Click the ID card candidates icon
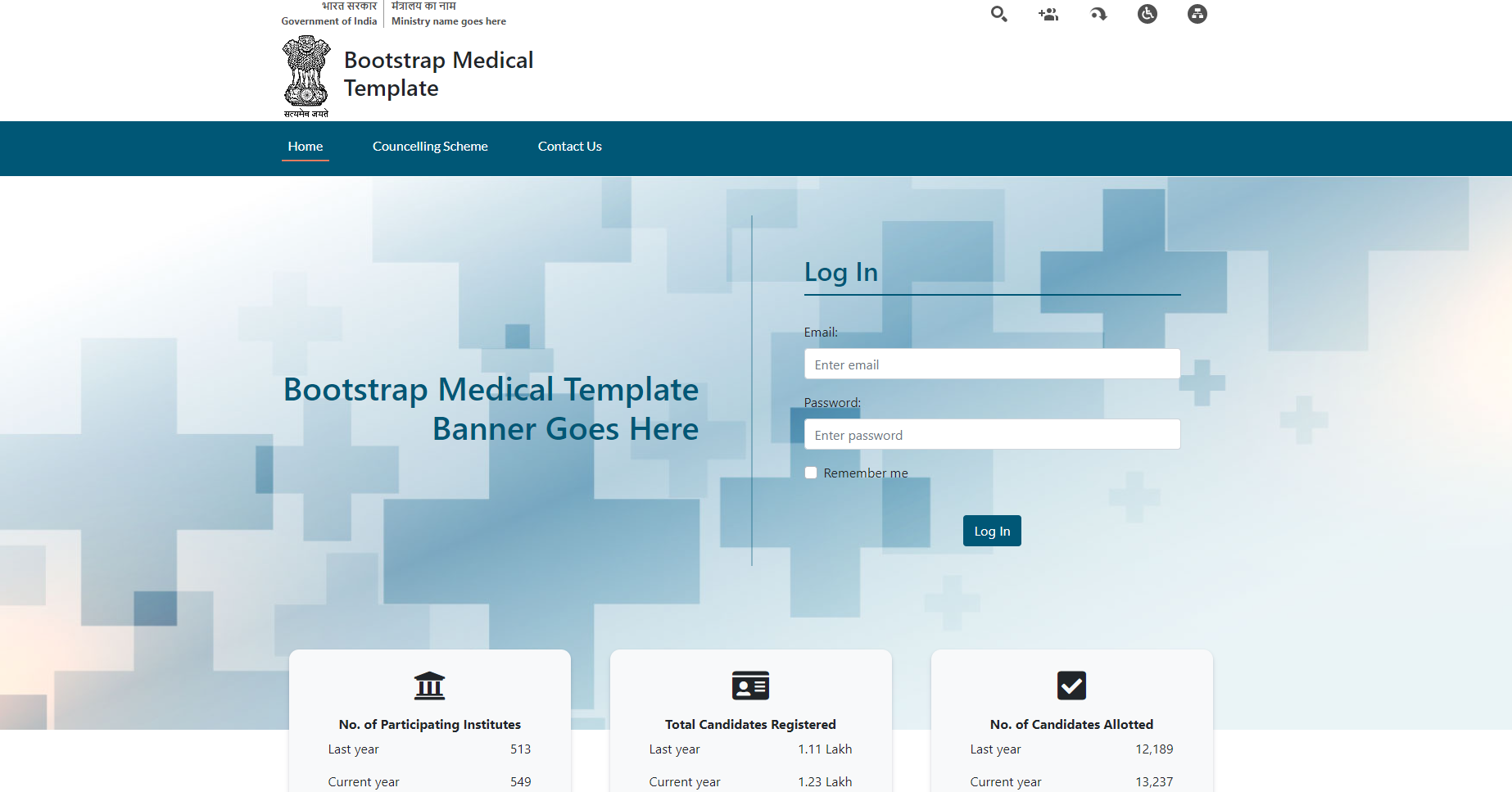Viewport: 1512px width, 792px height. pos(750,686)
